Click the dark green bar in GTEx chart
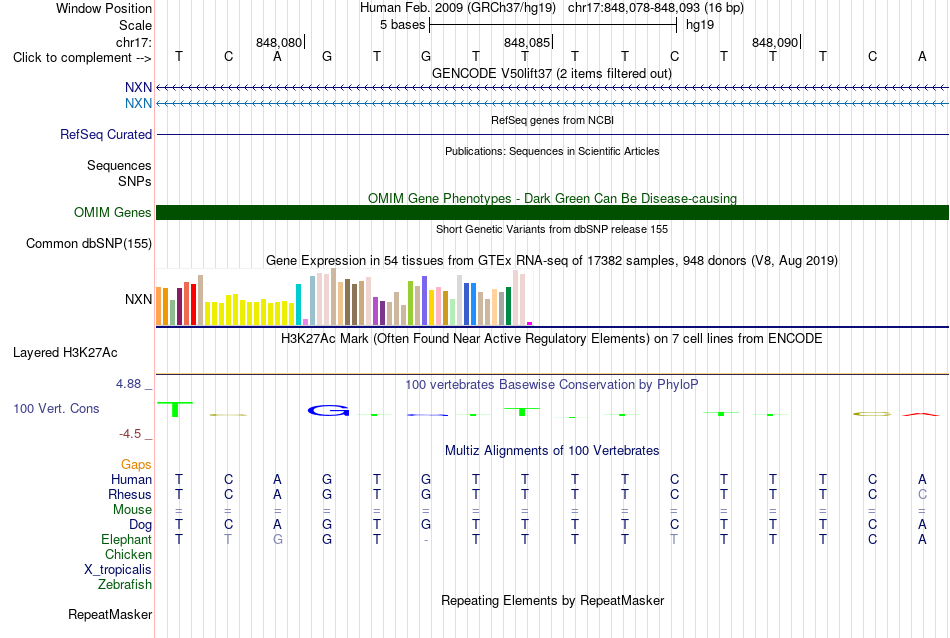 point(508,306)
